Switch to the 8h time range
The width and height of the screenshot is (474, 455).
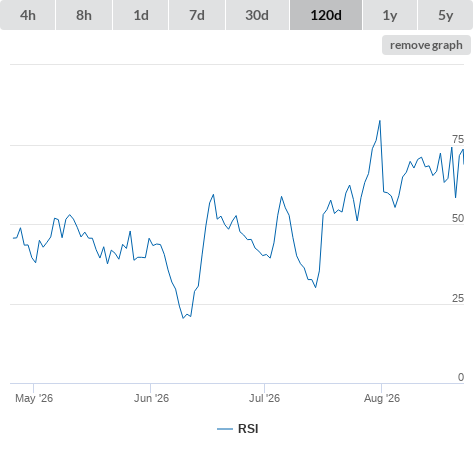click(84, 15)
